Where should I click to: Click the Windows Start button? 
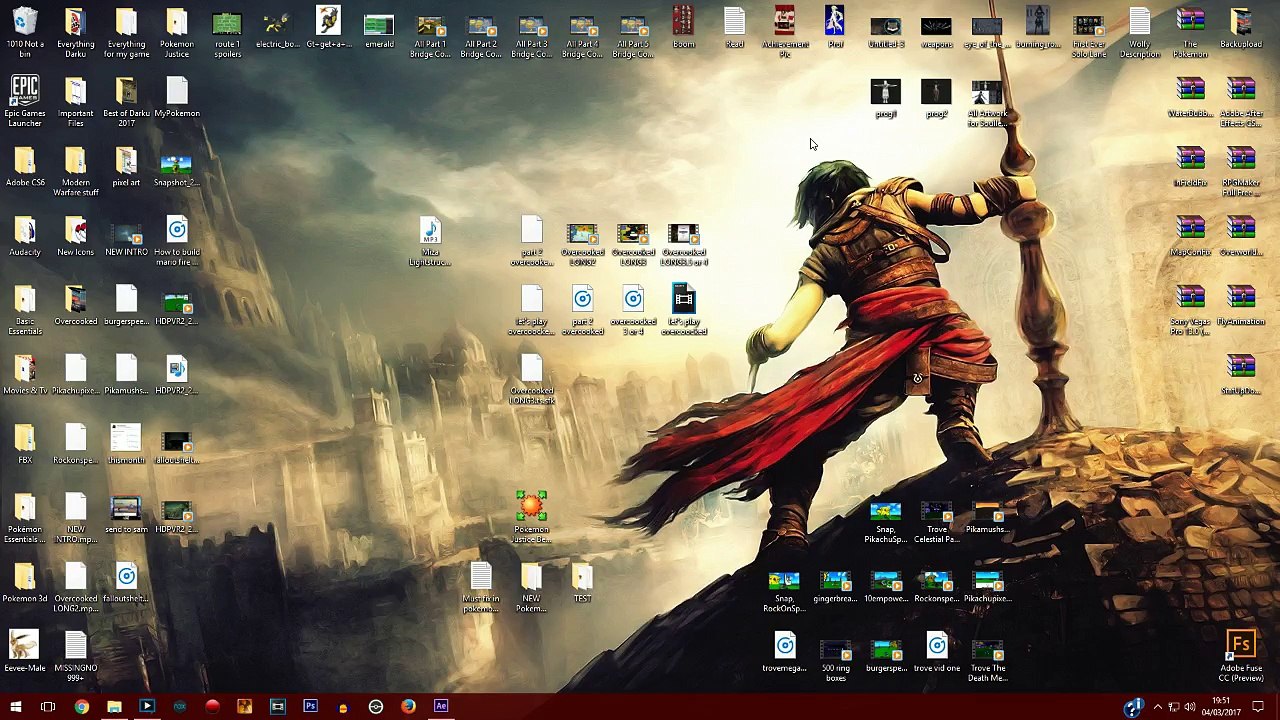point(15,707)
